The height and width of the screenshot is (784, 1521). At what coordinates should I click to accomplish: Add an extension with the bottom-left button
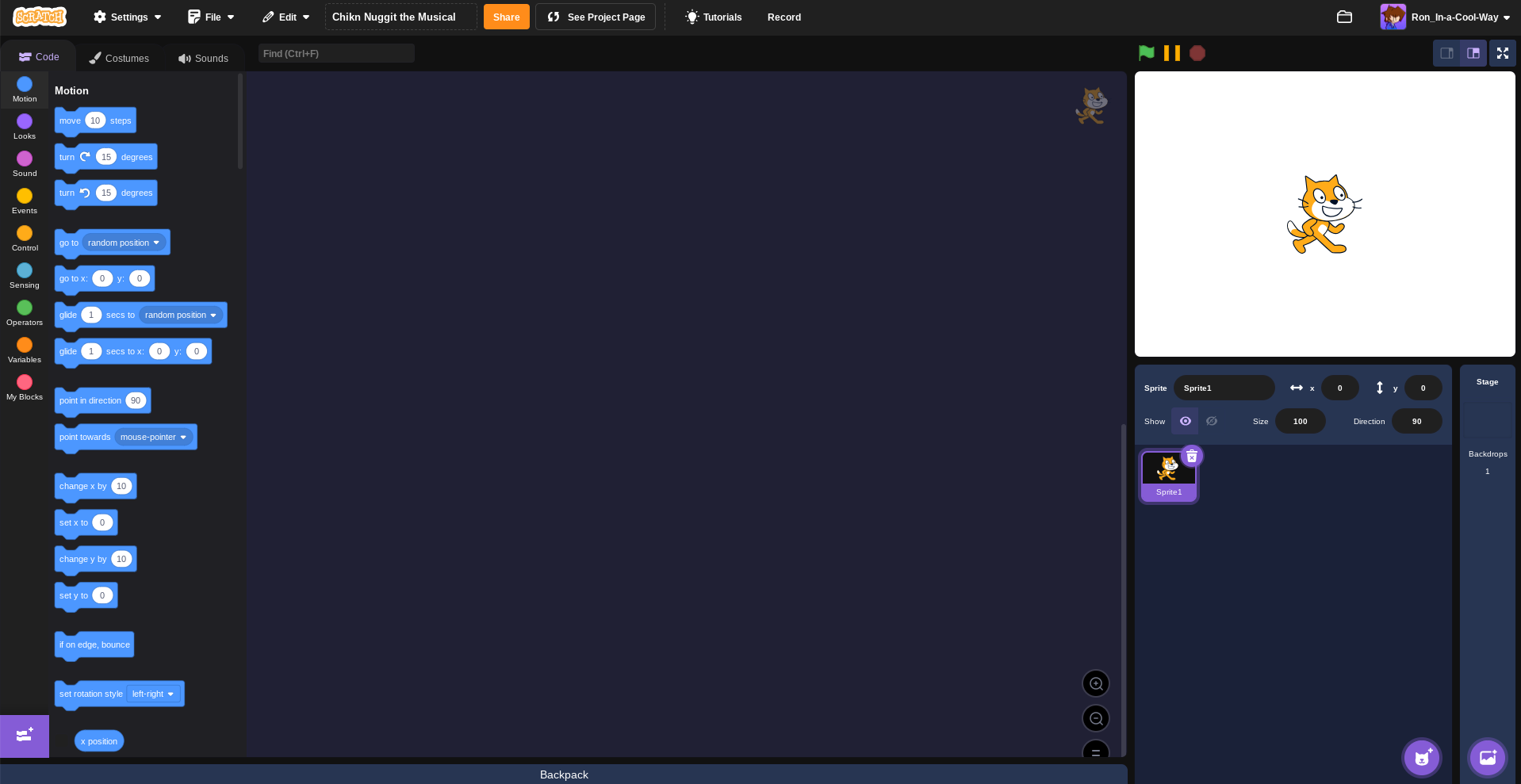(x=24, y=736)
